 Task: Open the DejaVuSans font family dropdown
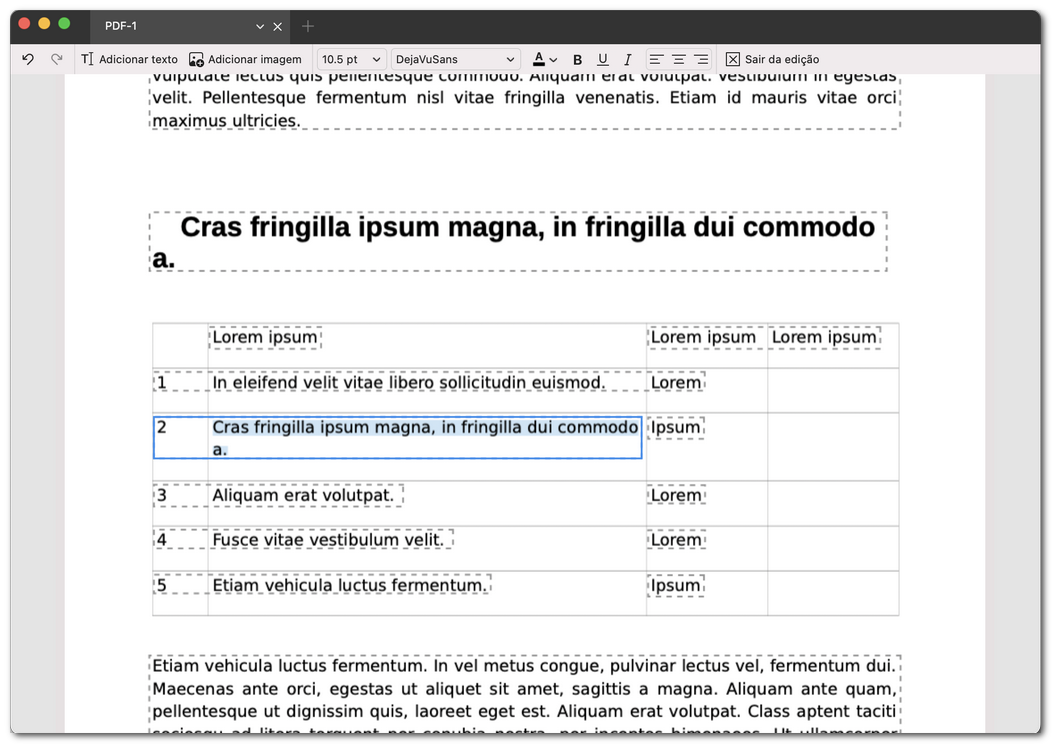[456, 59]
